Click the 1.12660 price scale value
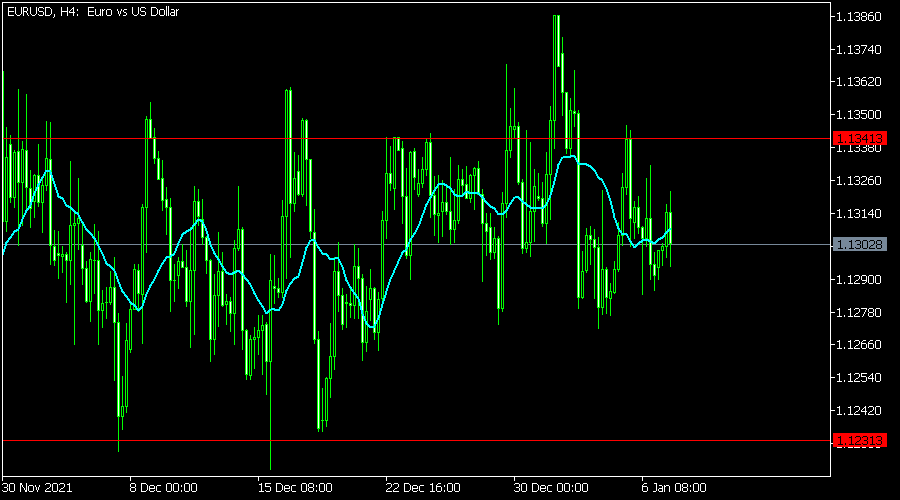Image resolution: width=900 pixels, height=500 pixels. [x=859, y=344]
